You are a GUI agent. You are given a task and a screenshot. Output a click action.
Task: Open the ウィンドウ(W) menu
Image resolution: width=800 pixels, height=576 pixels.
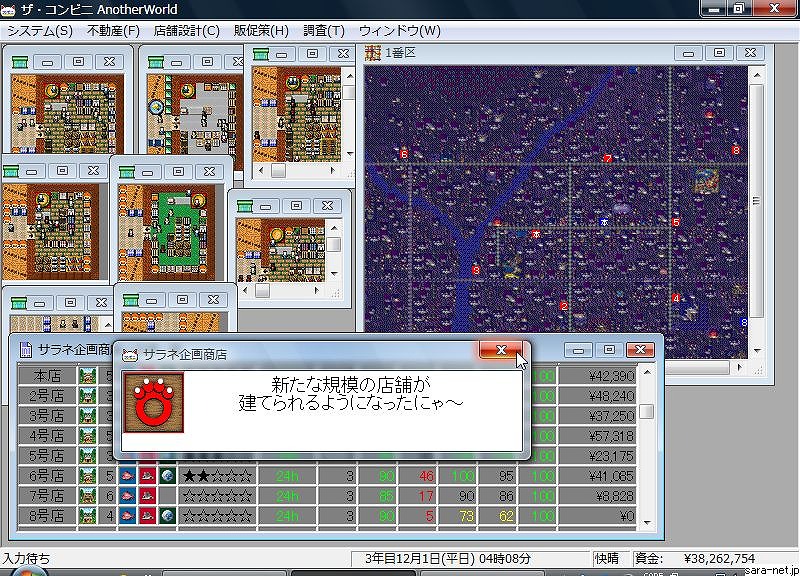coord(399,31)
